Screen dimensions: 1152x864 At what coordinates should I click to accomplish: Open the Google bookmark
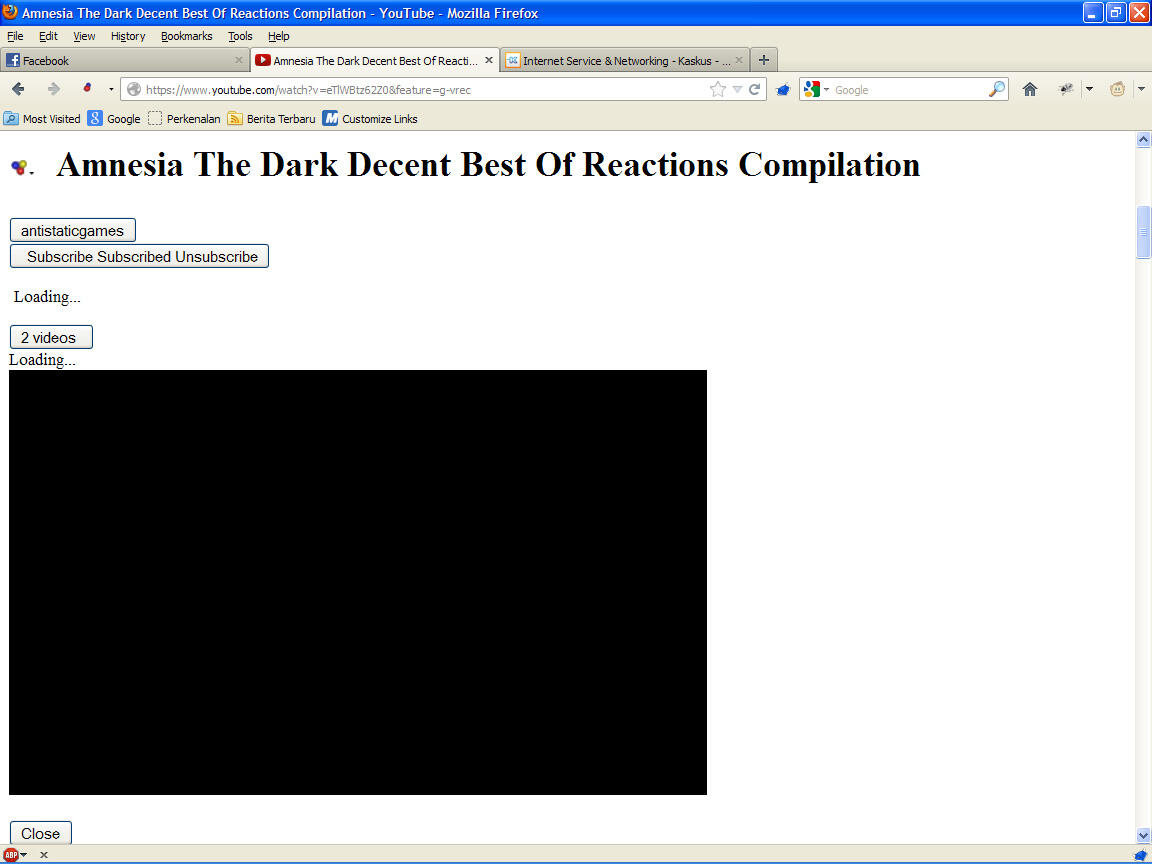click(114, 118)
